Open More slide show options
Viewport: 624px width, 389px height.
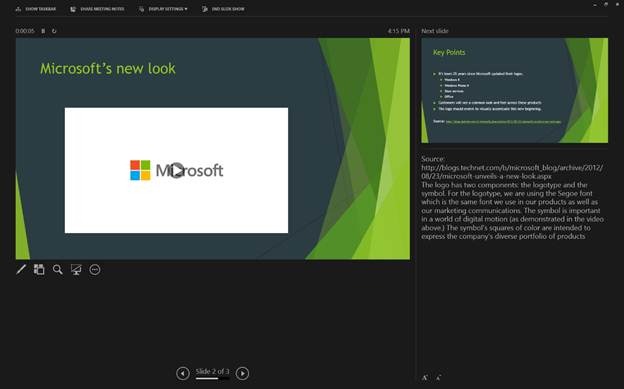95,270
